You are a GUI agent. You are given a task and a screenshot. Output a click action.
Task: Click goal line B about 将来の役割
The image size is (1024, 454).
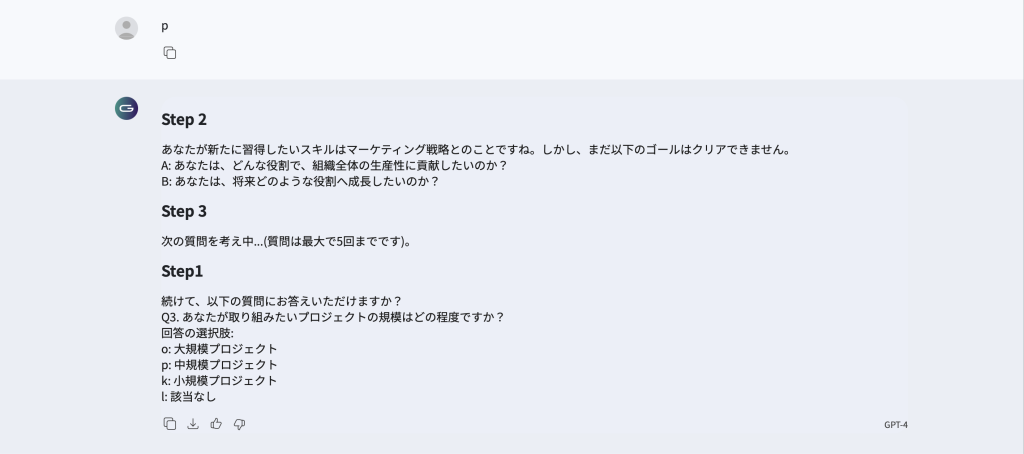(300, 182)
